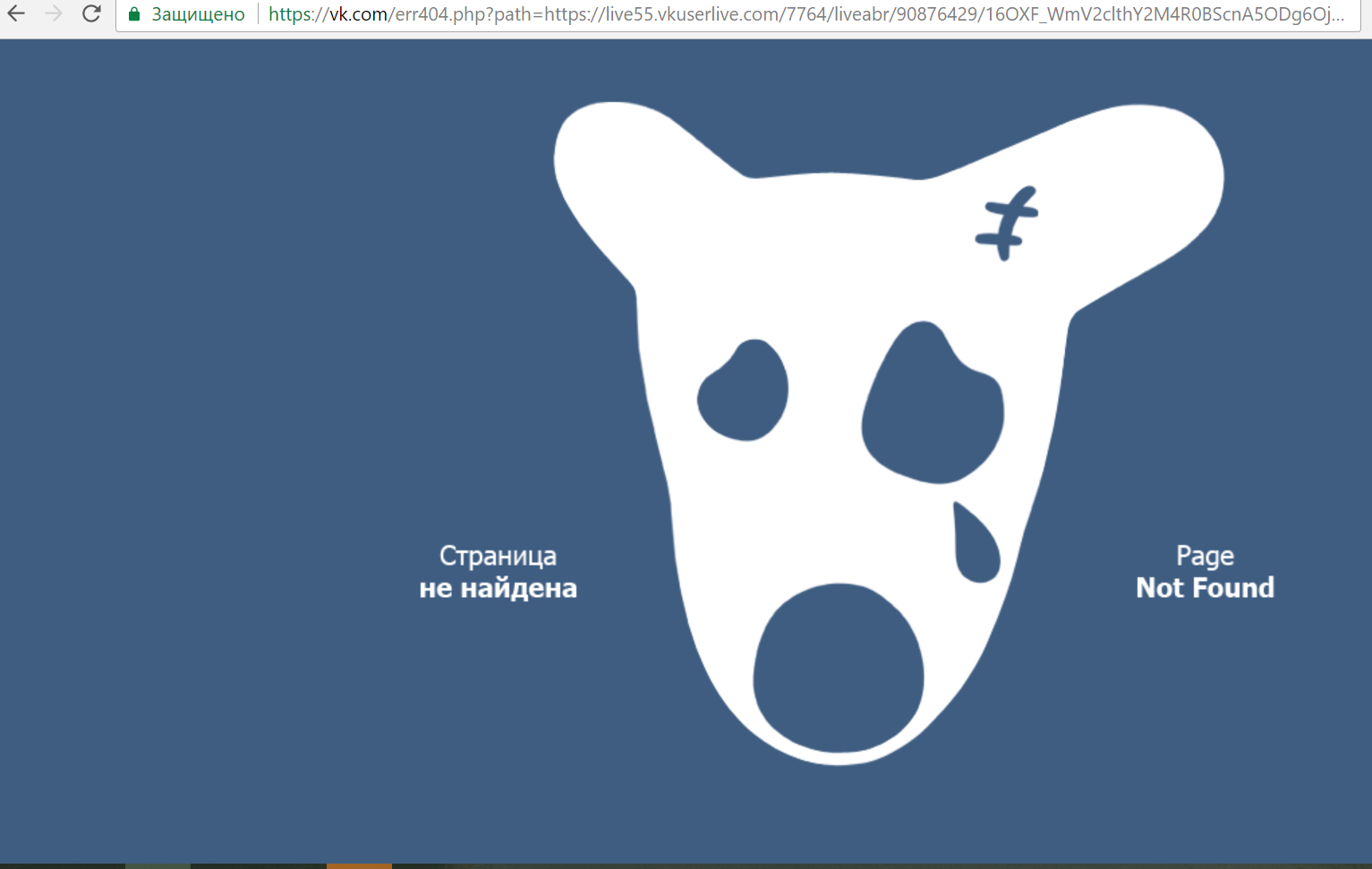The height and width of the screenshot is (869, 1372).
Task: Click the "Страница" text
Action: pos(498,556)
